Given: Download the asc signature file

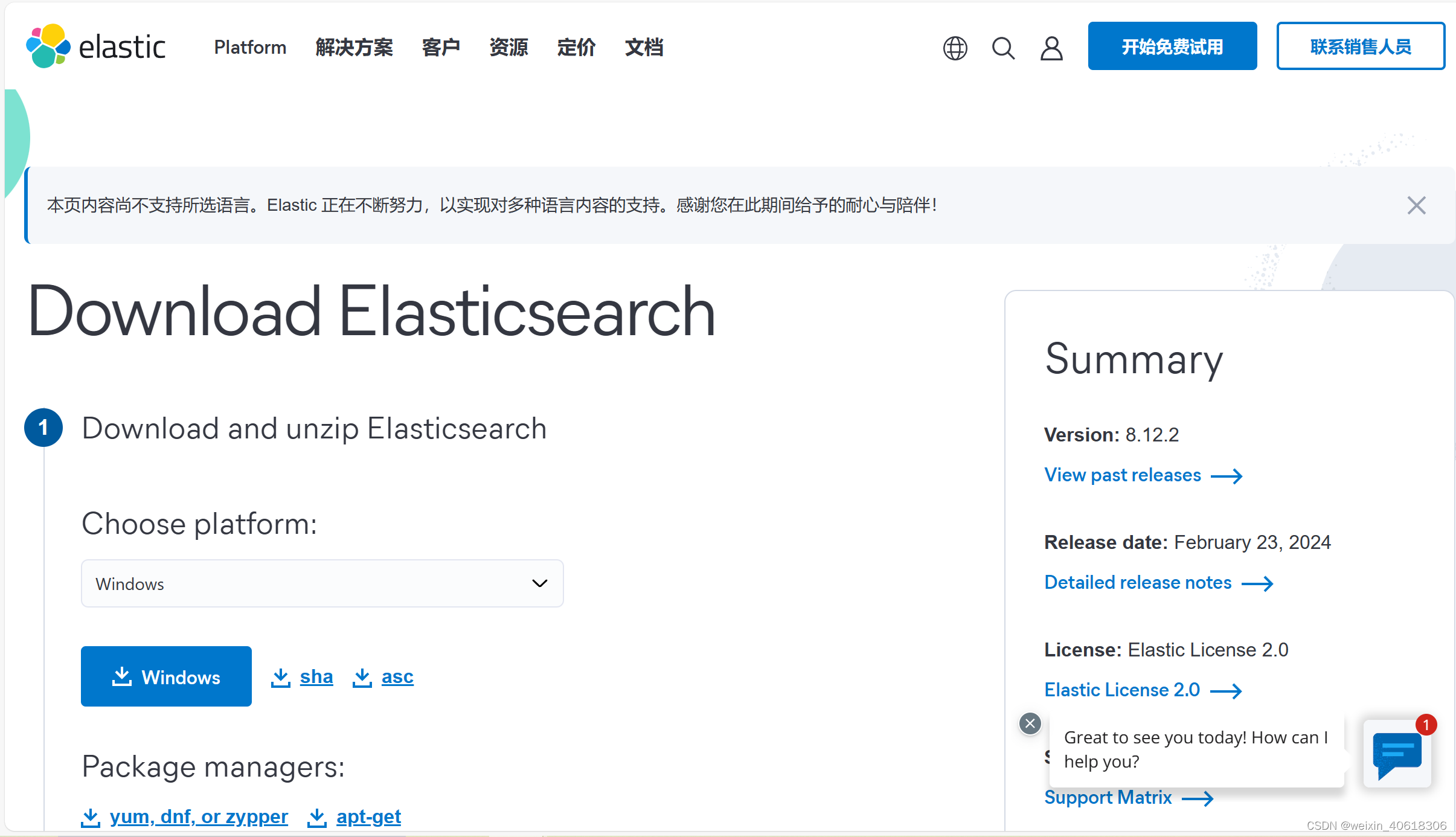Looking at the screenshot, I should click(396, 676).
